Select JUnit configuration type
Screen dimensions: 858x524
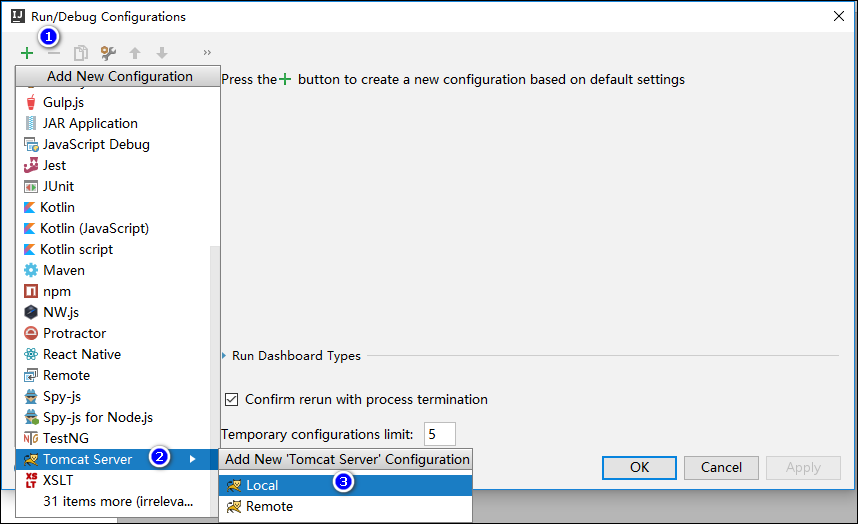[118, 186]
